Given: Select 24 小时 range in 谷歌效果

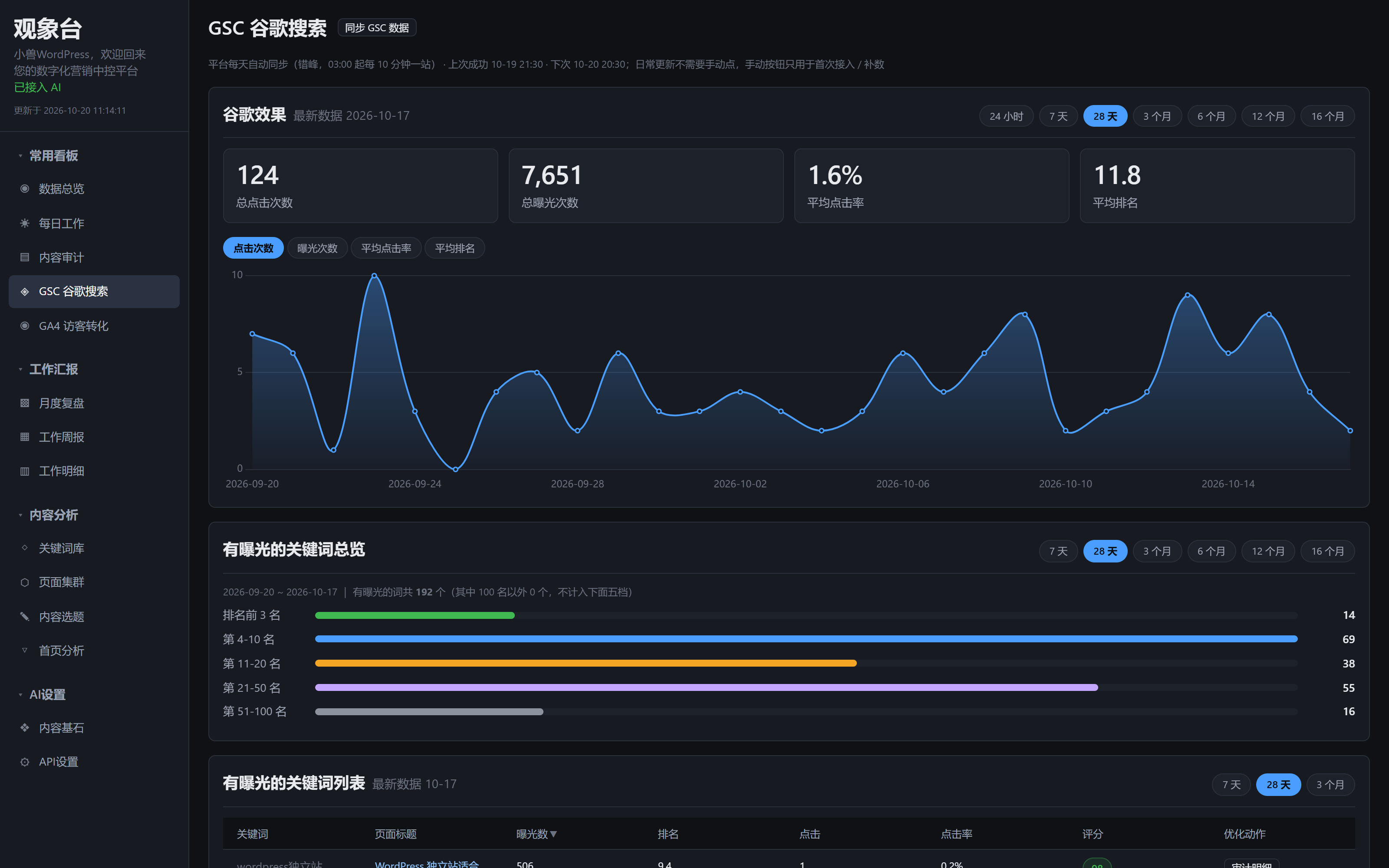Looking at the screenshot, I should click(x=1006, y=116).
